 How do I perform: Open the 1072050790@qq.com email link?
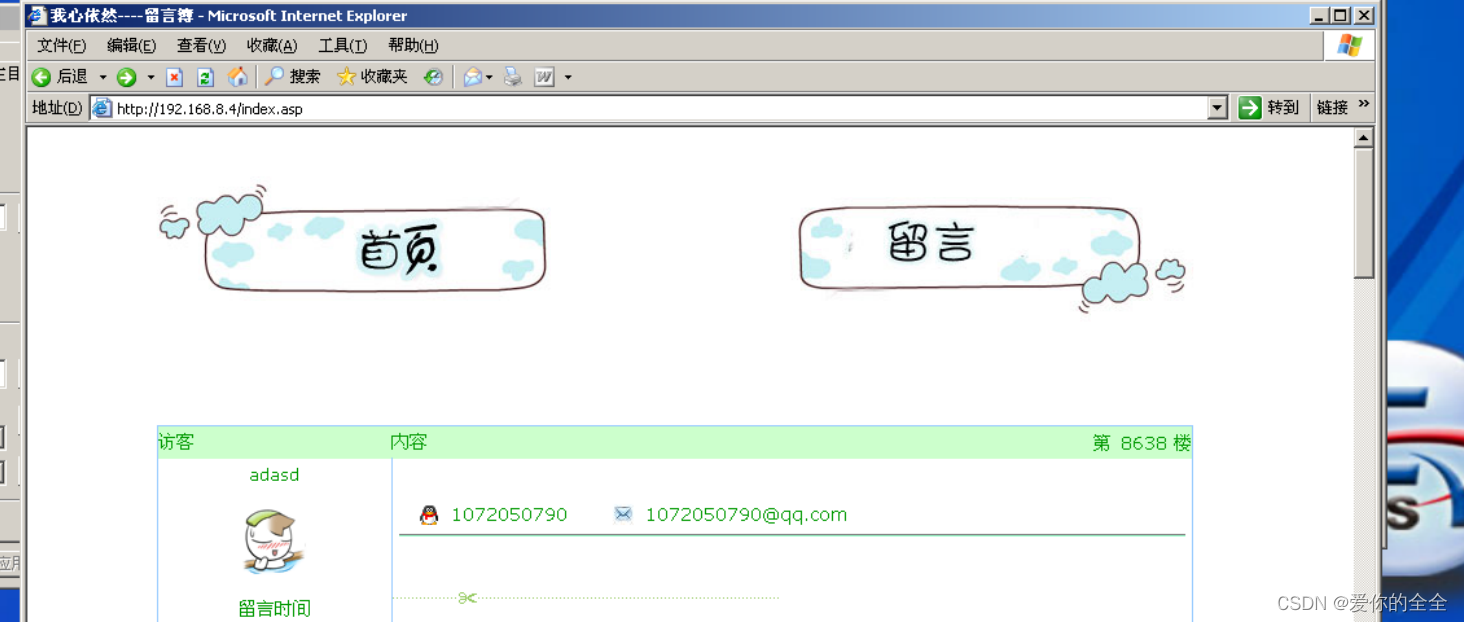pyautogui.click(x=747, y=514)
